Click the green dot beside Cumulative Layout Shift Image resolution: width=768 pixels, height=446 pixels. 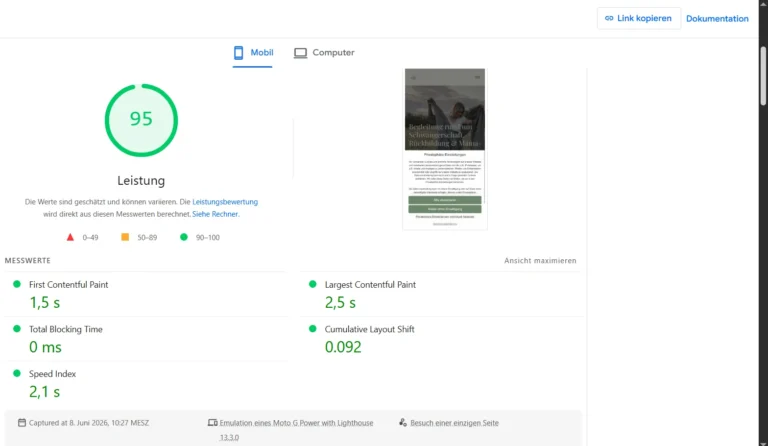point(312,329)
